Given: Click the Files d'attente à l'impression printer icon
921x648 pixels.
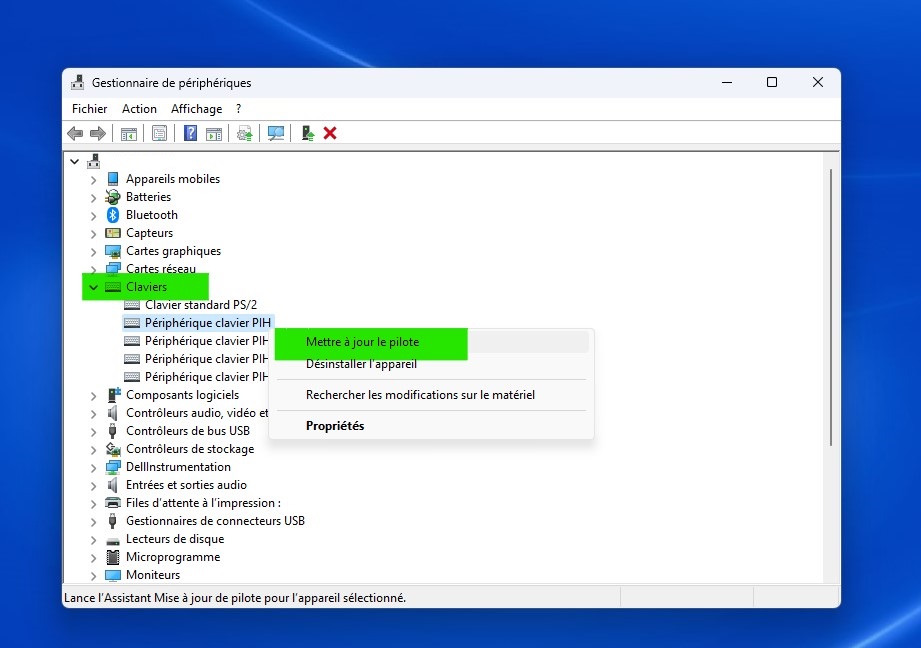Looking at the screenshot, I should pyautogui.click(x=113, y=503).
